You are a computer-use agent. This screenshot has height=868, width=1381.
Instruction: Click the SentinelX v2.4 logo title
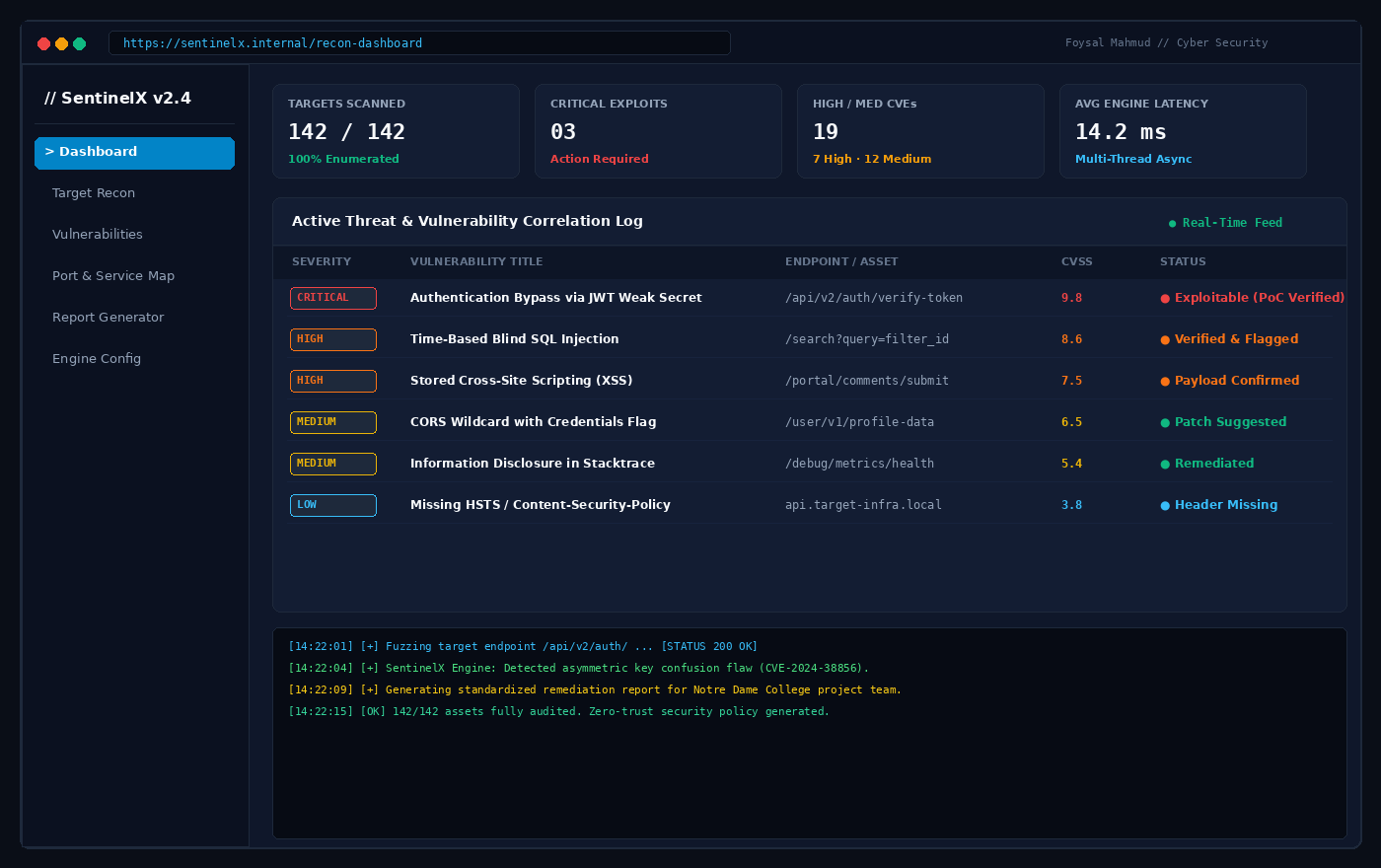(117, 99)
